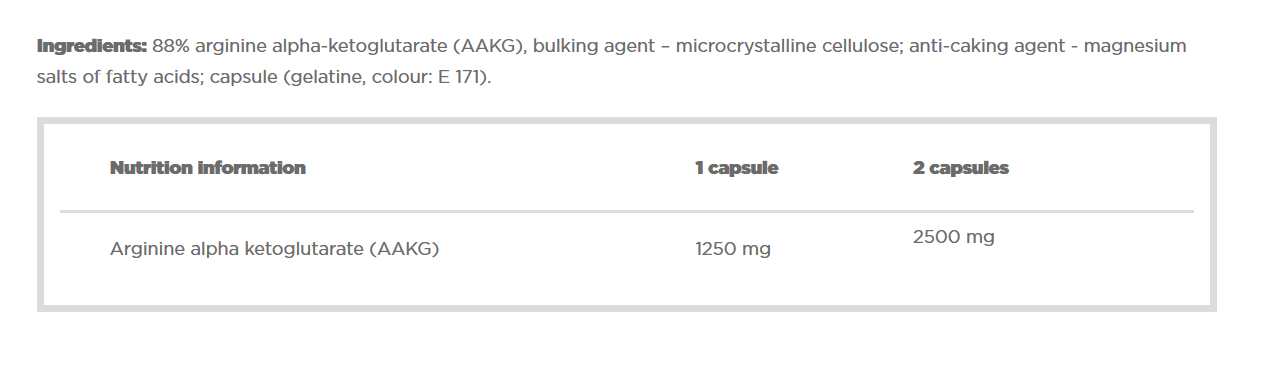This screenshot has height=382, width=1262.
Task: Click the bold Ingredients label
Action: (92, 46)
